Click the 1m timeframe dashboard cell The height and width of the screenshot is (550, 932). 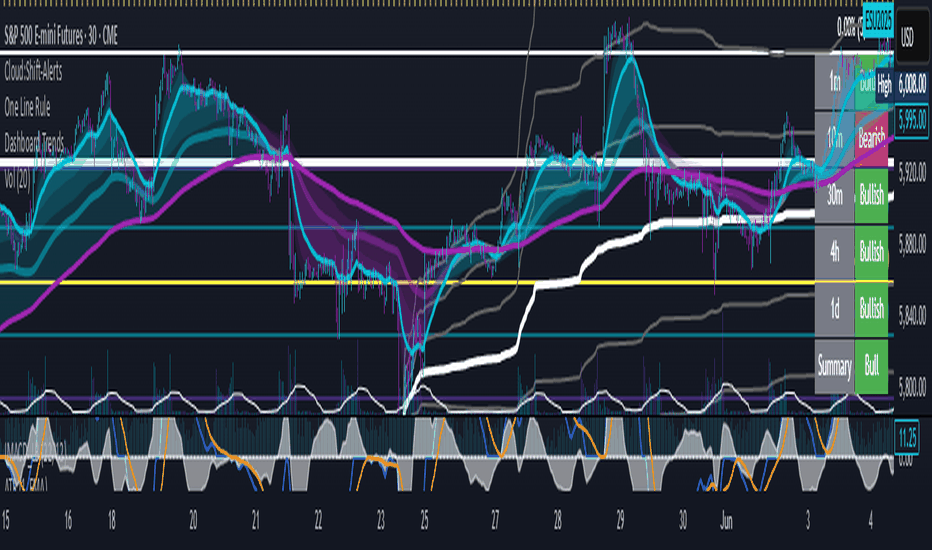click(x=835, y=82)
